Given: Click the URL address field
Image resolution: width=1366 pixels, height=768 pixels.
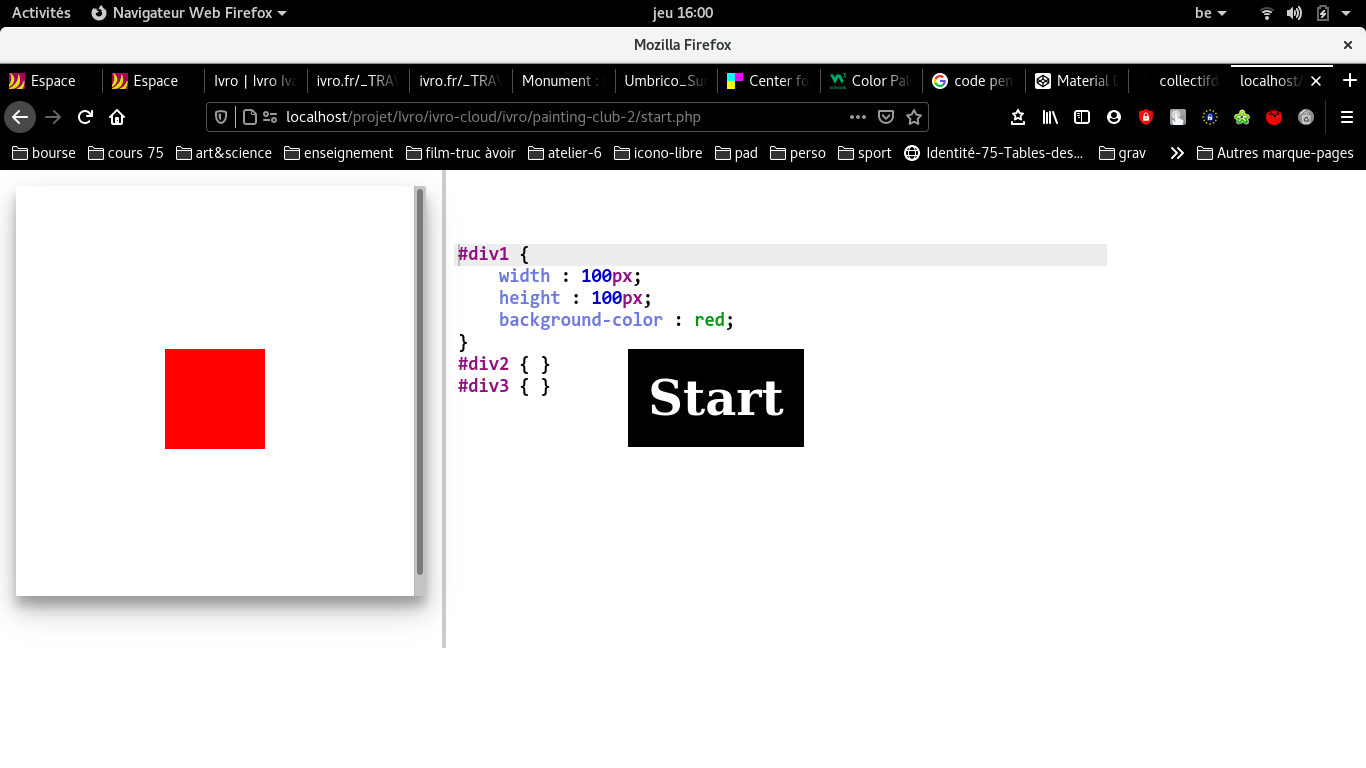Looking at the screenshot, I should [x=560, y=117].
